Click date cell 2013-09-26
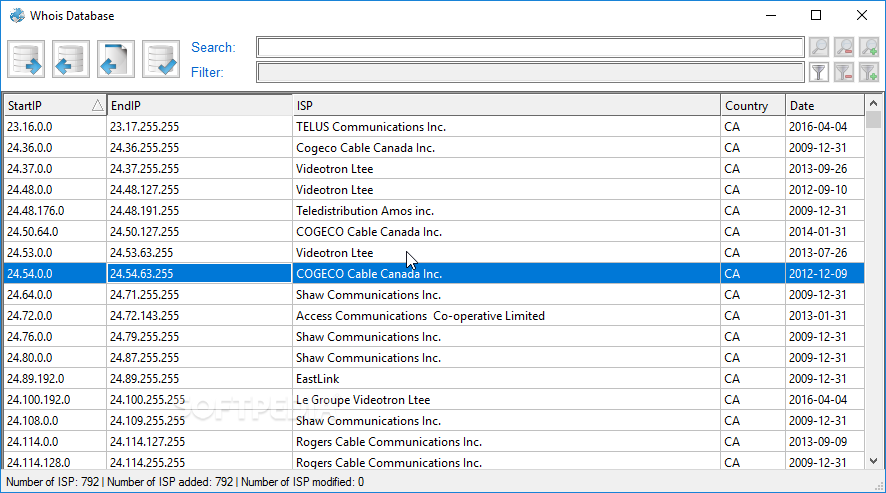This screenshot has height=493, width=886. [825, 168]
